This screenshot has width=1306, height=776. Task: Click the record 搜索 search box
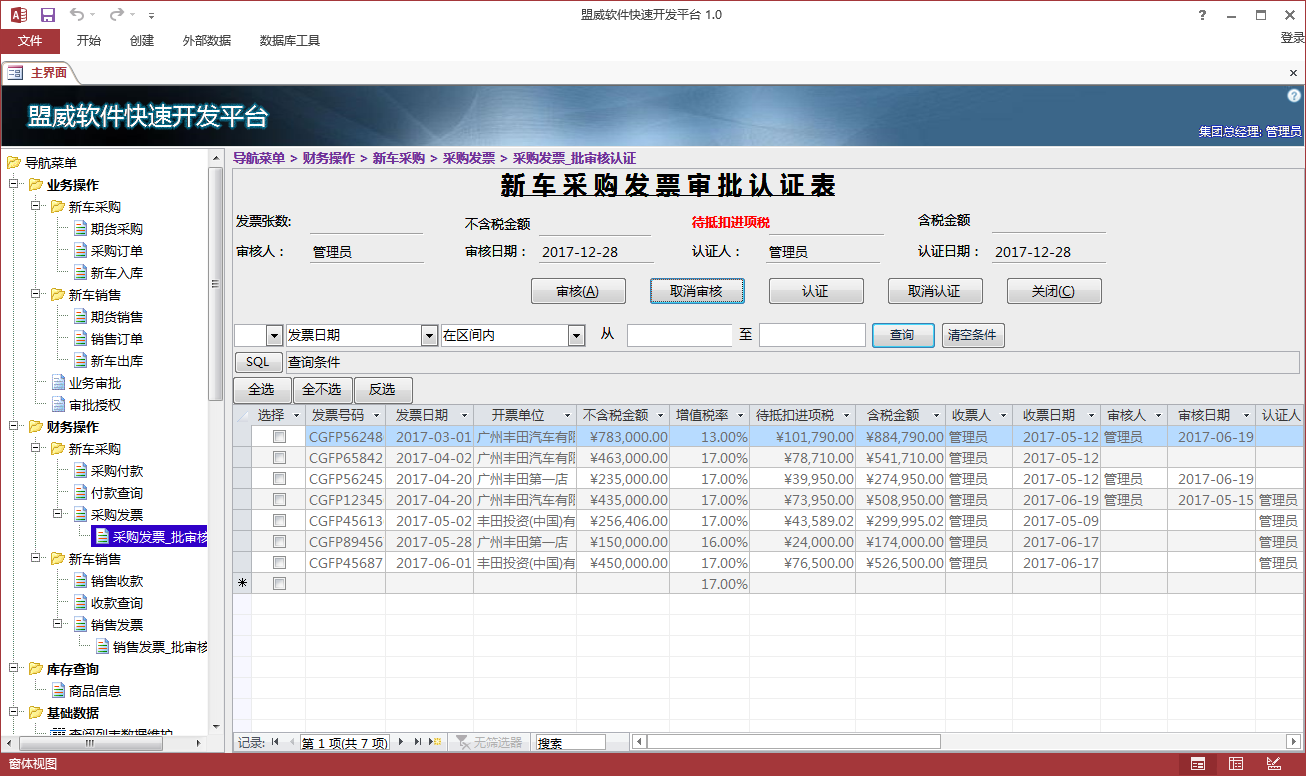click(571, 742)
